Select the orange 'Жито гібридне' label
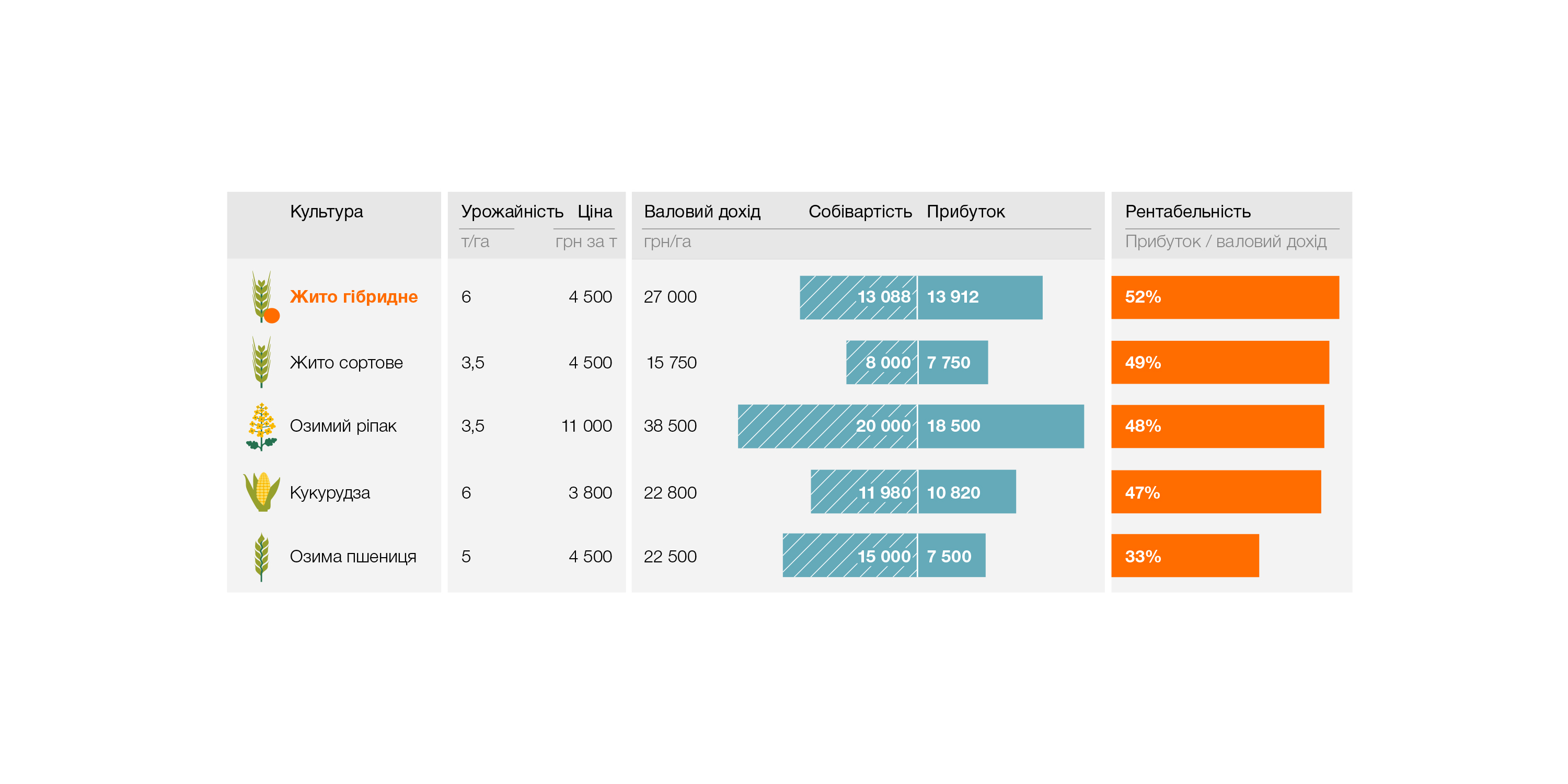Image resolution: width=1568 pixels, height=784 pixels. pos(354,296)
